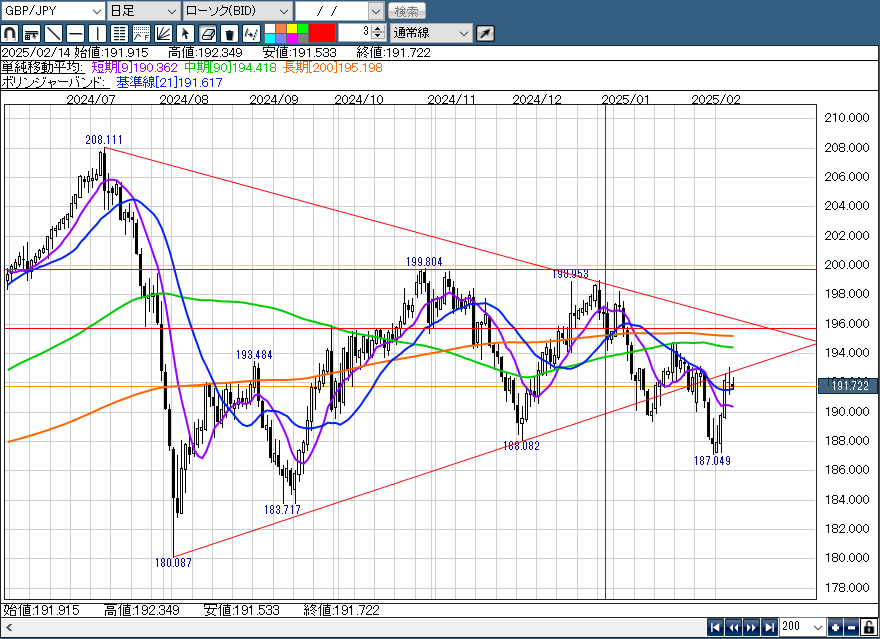
Task: Select the Fibonacci retracement lines tool
Action: tap(119, 33)
